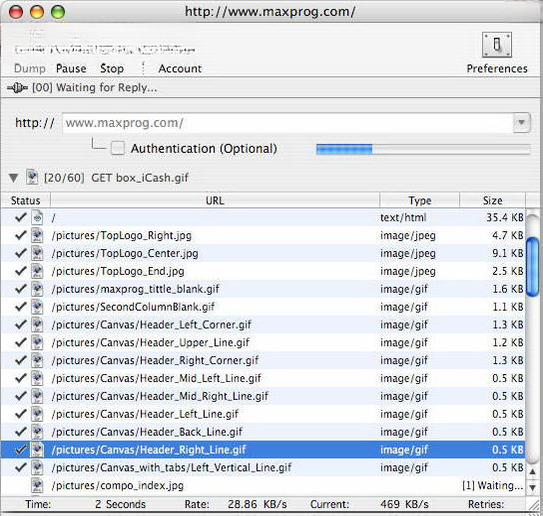Sort by the URL column header
This screenshot has width=543, height=516.
pyautogui.click(x=215, y=201)
